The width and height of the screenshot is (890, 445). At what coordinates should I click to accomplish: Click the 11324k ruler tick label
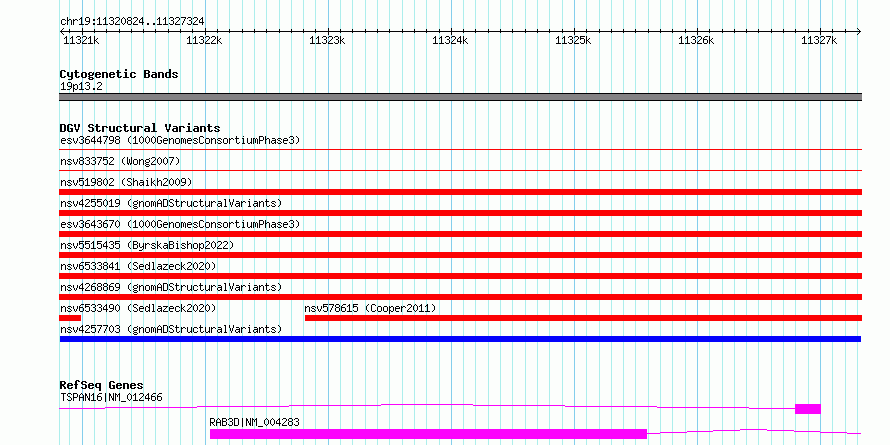point(450,40)
